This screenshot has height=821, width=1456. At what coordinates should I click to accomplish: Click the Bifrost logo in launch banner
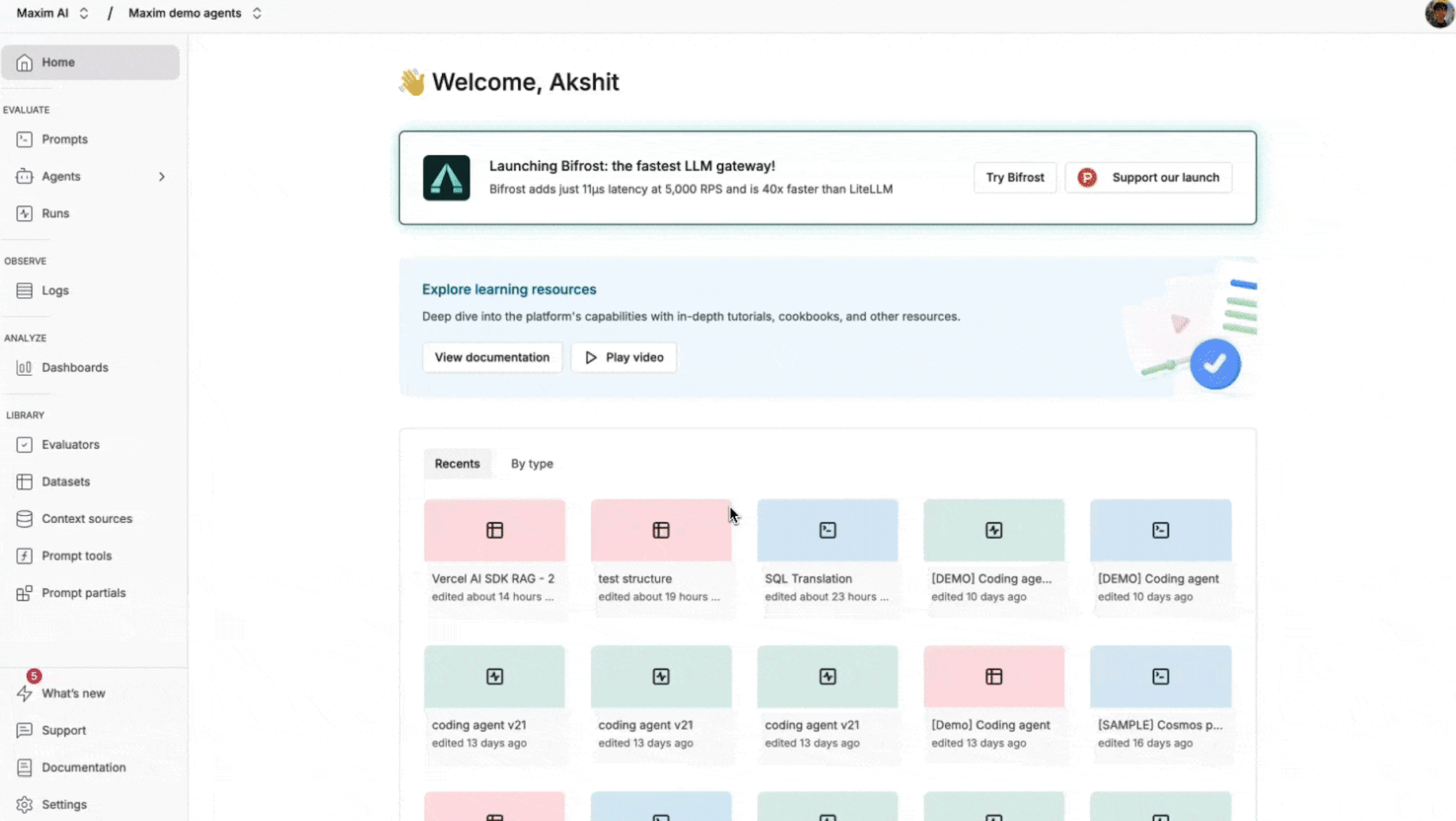tap(446, 178)
